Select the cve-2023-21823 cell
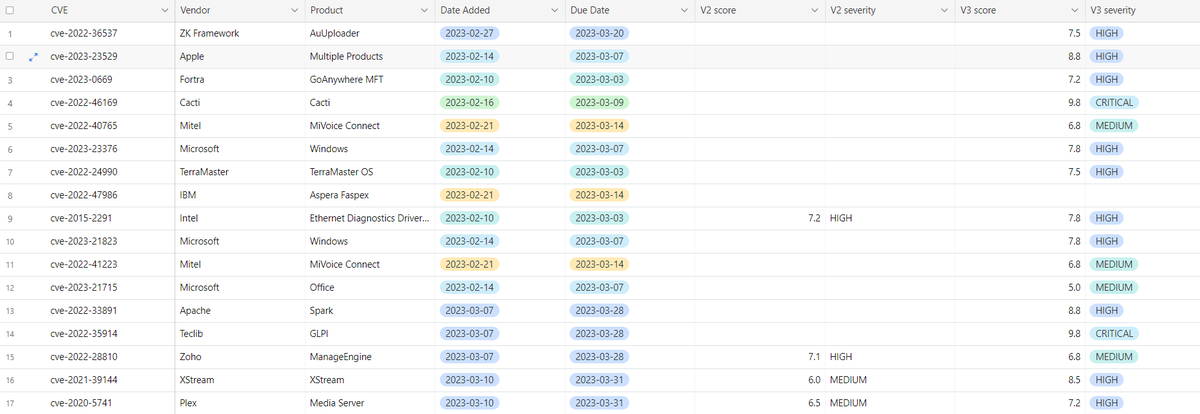This screenshot has width=1200, height=414. 109,241
